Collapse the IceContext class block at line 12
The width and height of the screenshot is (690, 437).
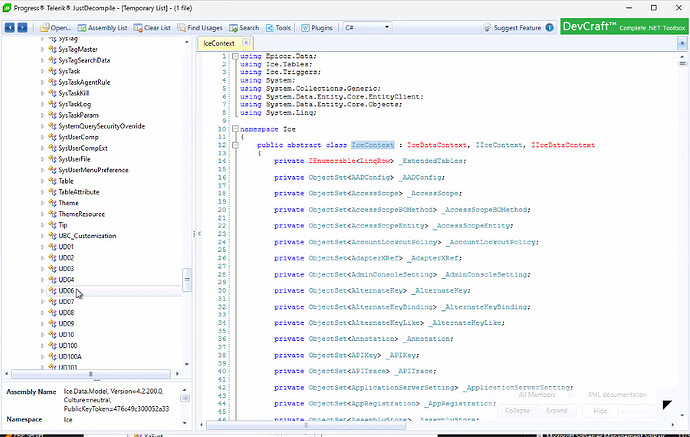[x=235, y=145]
